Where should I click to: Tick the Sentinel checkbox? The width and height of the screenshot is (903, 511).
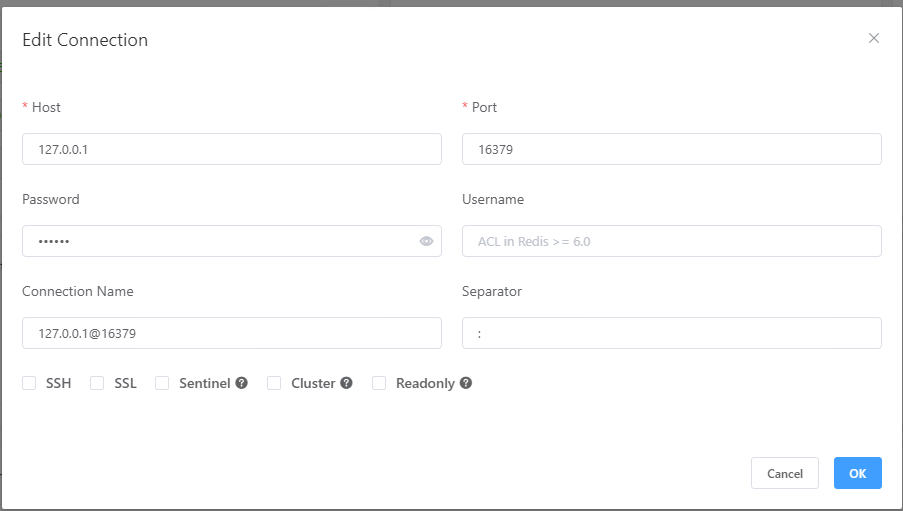[x=162, y=383]
